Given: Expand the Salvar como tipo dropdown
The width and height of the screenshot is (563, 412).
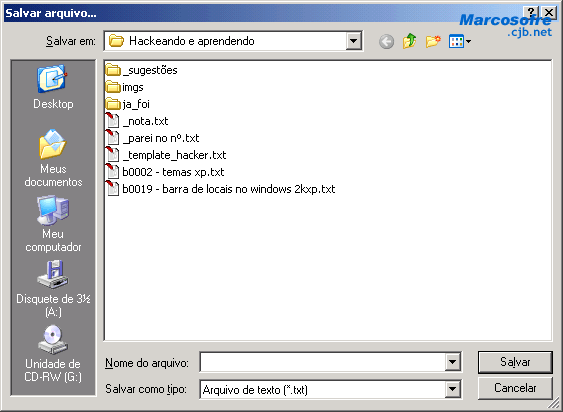Looking at the screenshot, I should pos(452,389).
